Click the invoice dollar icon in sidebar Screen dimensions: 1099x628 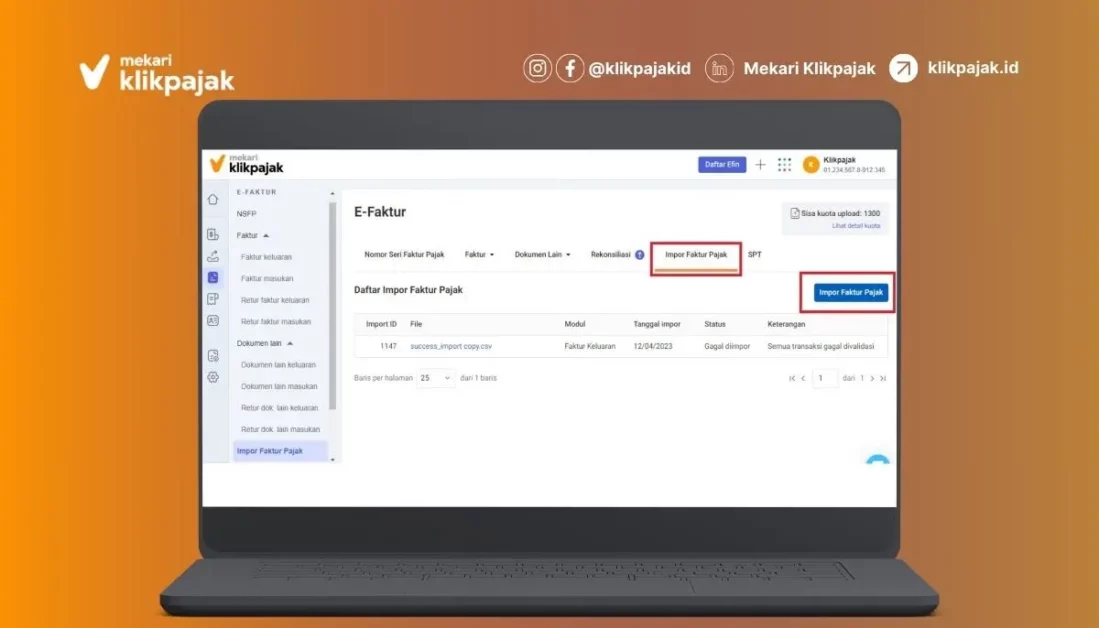coord(213,234)
